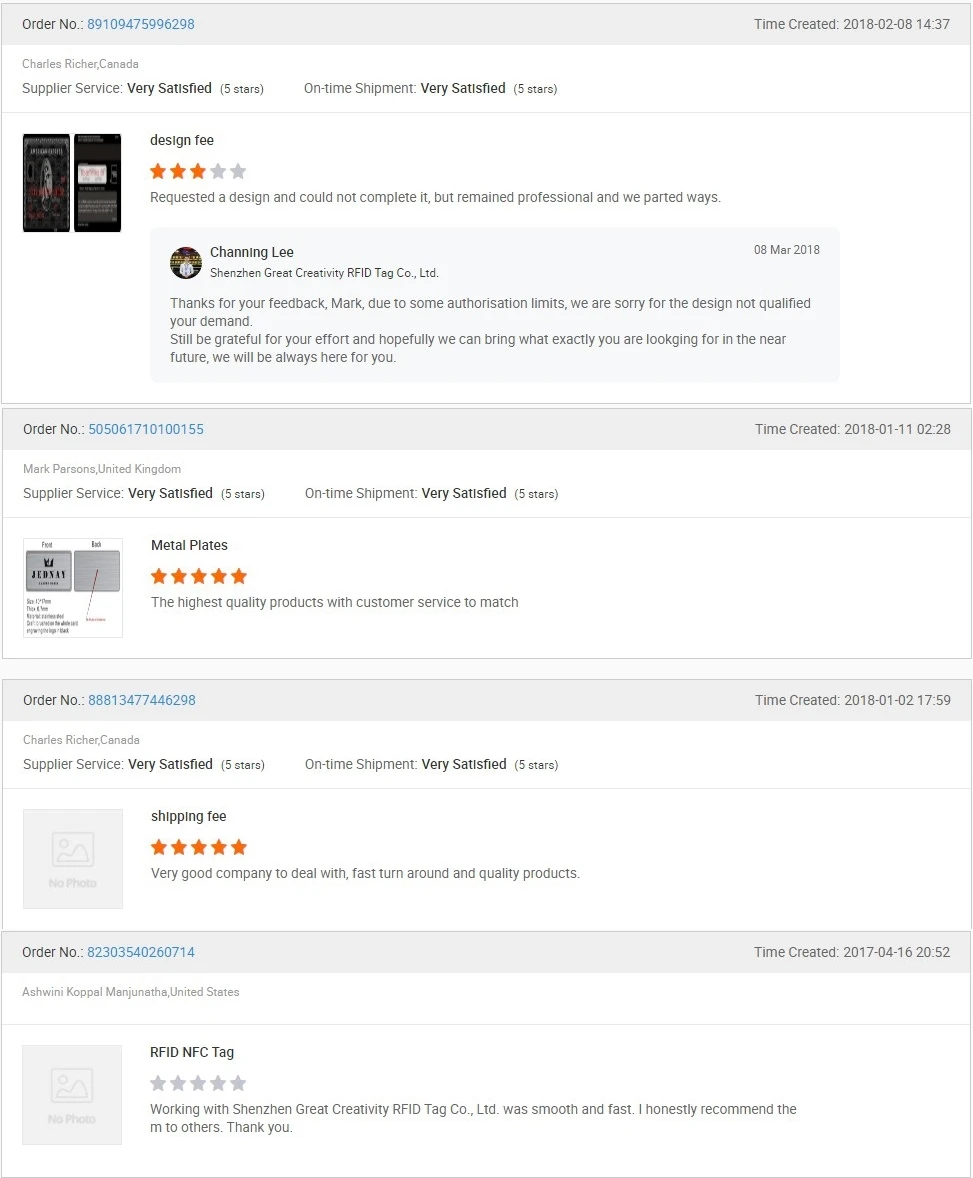Click Channing Lee reply author name

click(252, 252)
